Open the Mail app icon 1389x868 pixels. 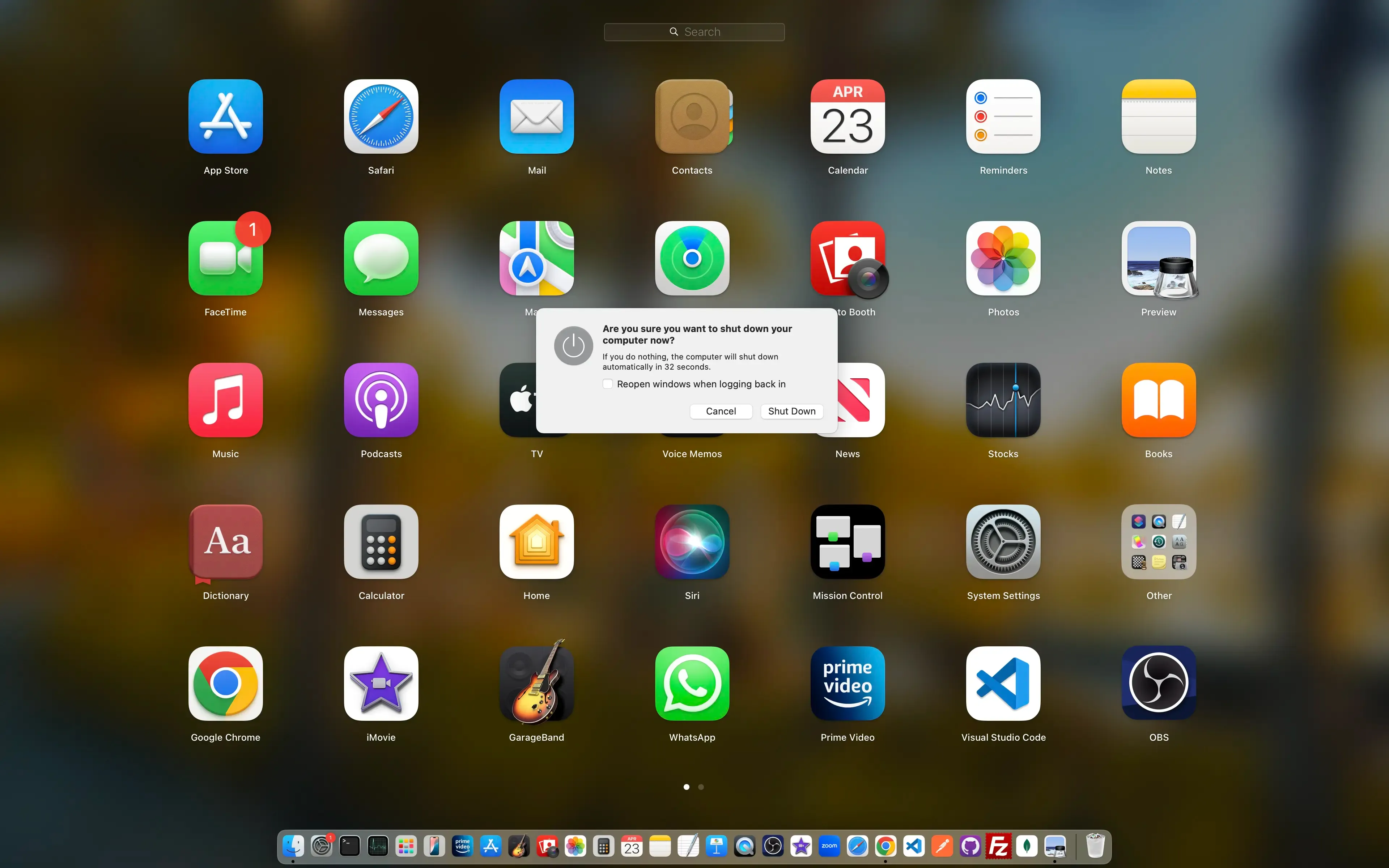pyautogui.click(x=537, y=116)
